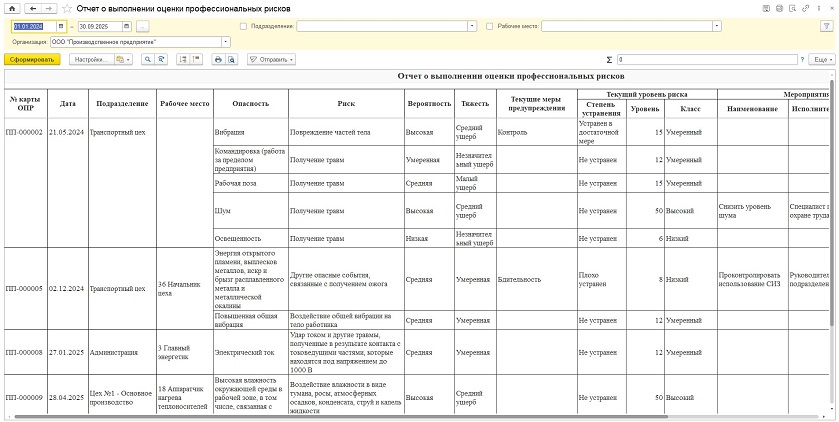The image size is (839, 422).
Task: Click the horizontal scrollbar at the bottom
Action: point(341,416)
